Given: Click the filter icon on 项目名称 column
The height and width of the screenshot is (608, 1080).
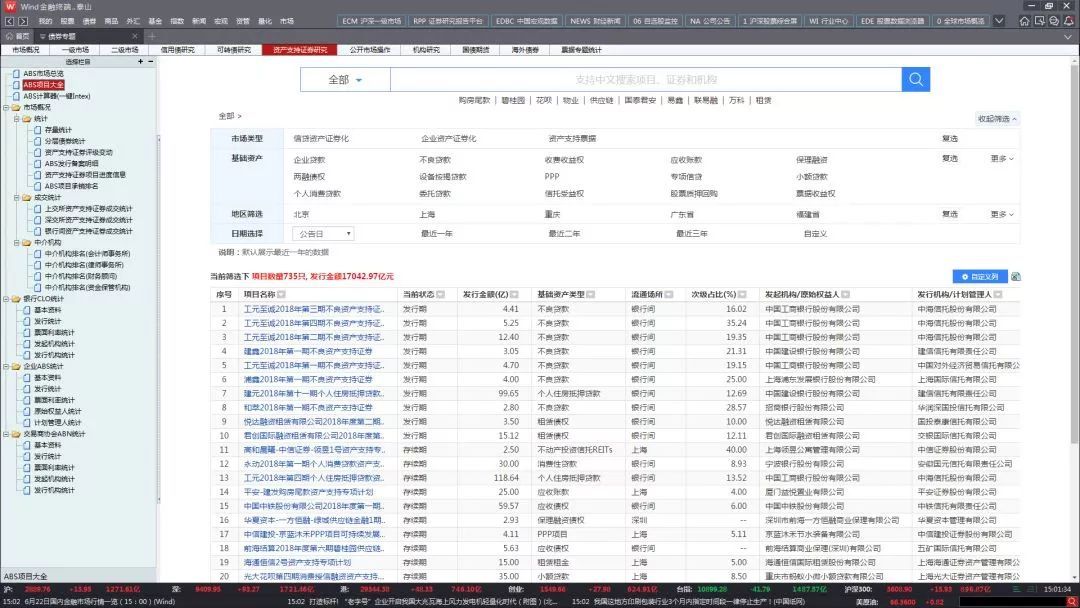Looking at the screenshot, I should pos(281,294).
